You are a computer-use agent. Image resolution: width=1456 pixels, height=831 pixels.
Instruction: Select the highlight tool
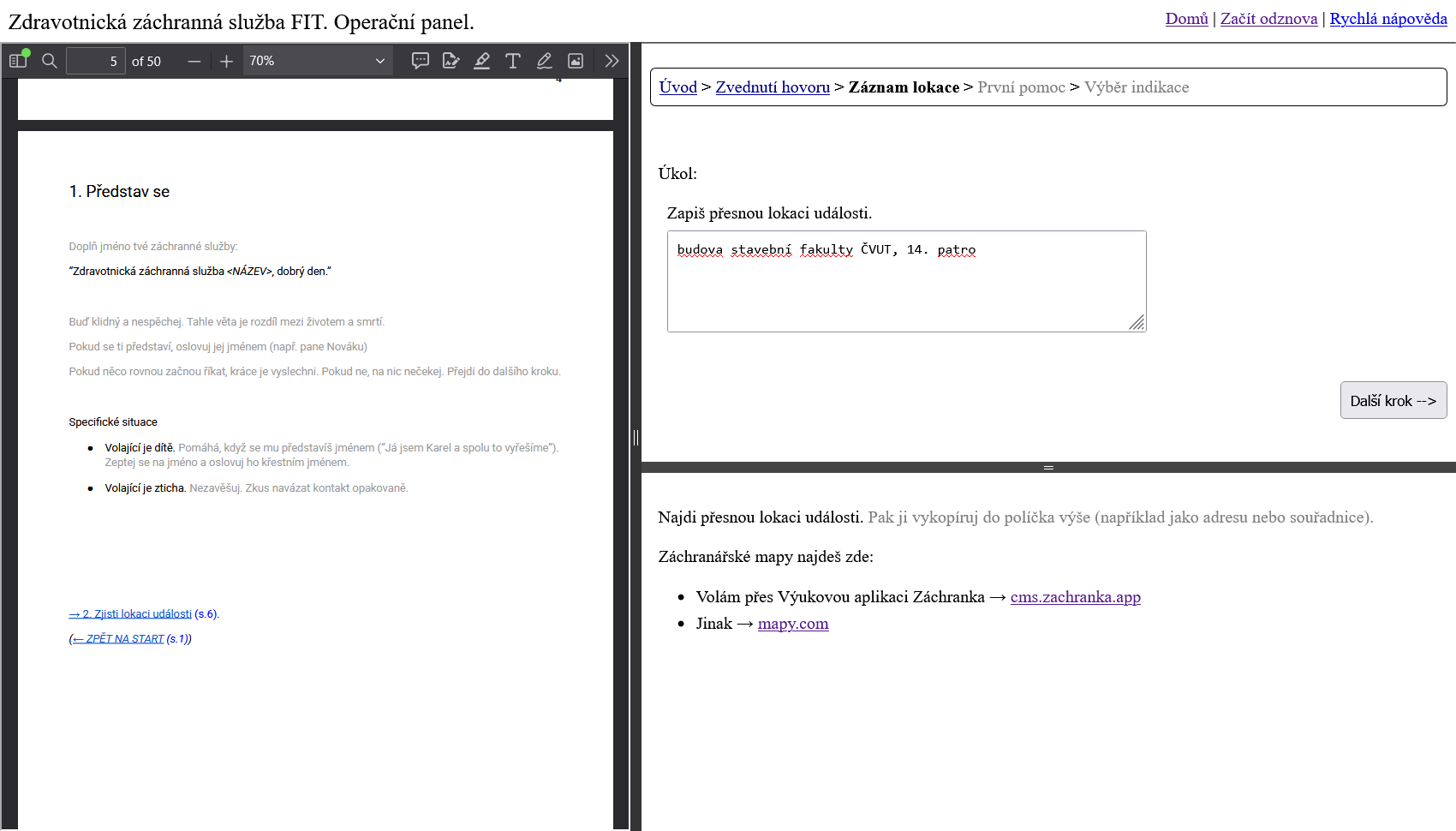pos(481,61)
